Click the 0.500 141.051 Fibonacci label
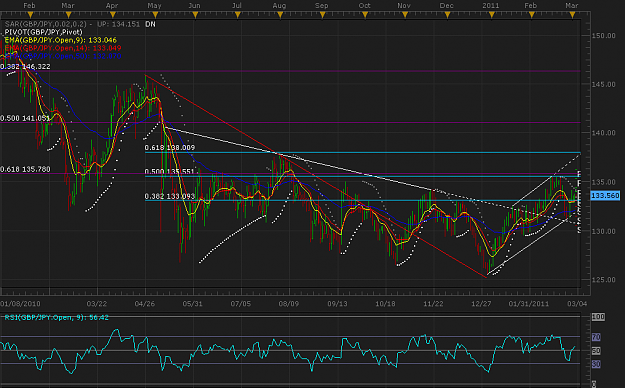Screen dimensions: 625x388 26,118
